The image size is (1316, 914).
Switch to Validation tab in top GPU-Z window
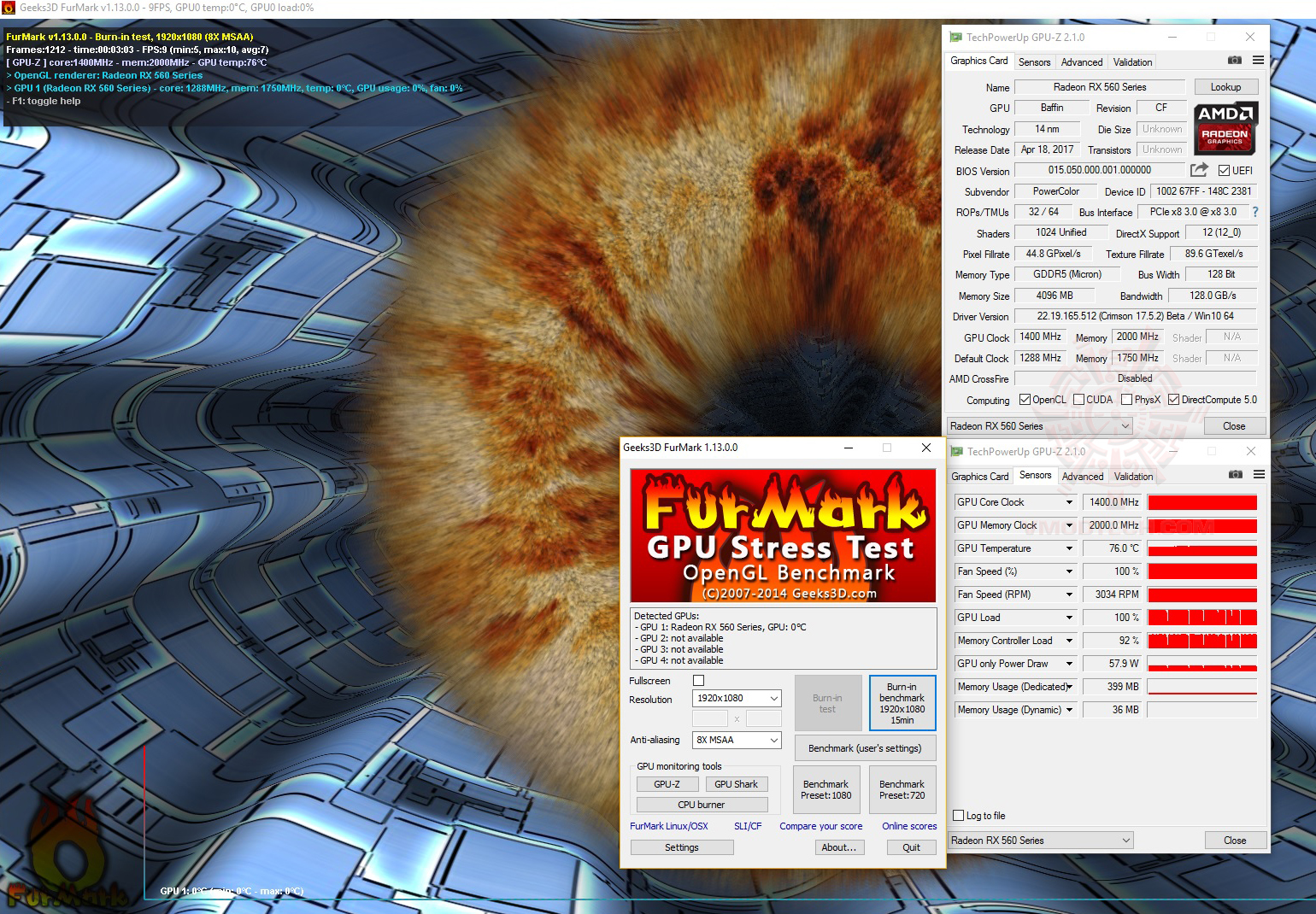tap(1132, 62)
